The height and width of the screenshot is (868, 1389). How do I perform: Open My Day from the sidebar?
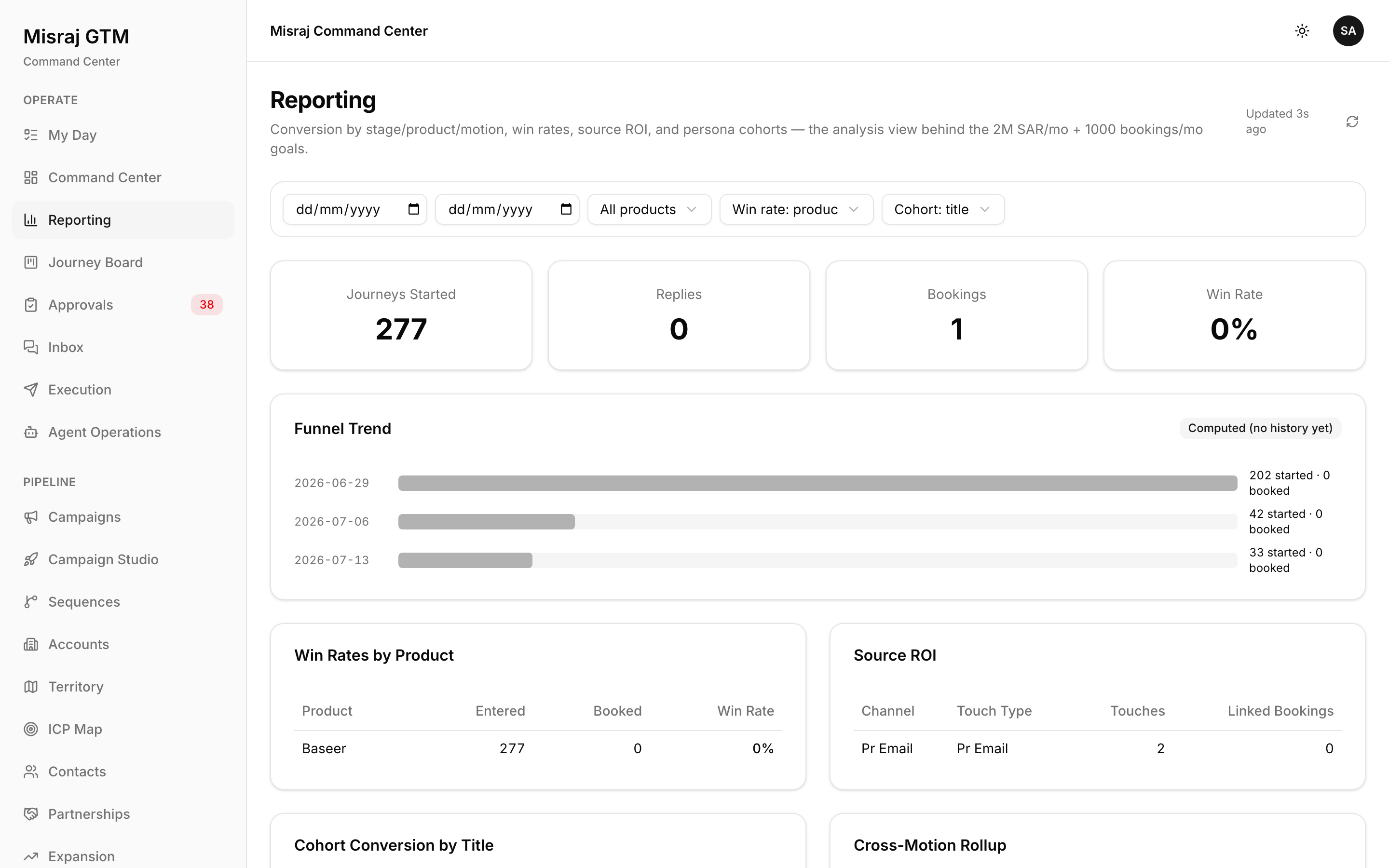click(123, 135)
